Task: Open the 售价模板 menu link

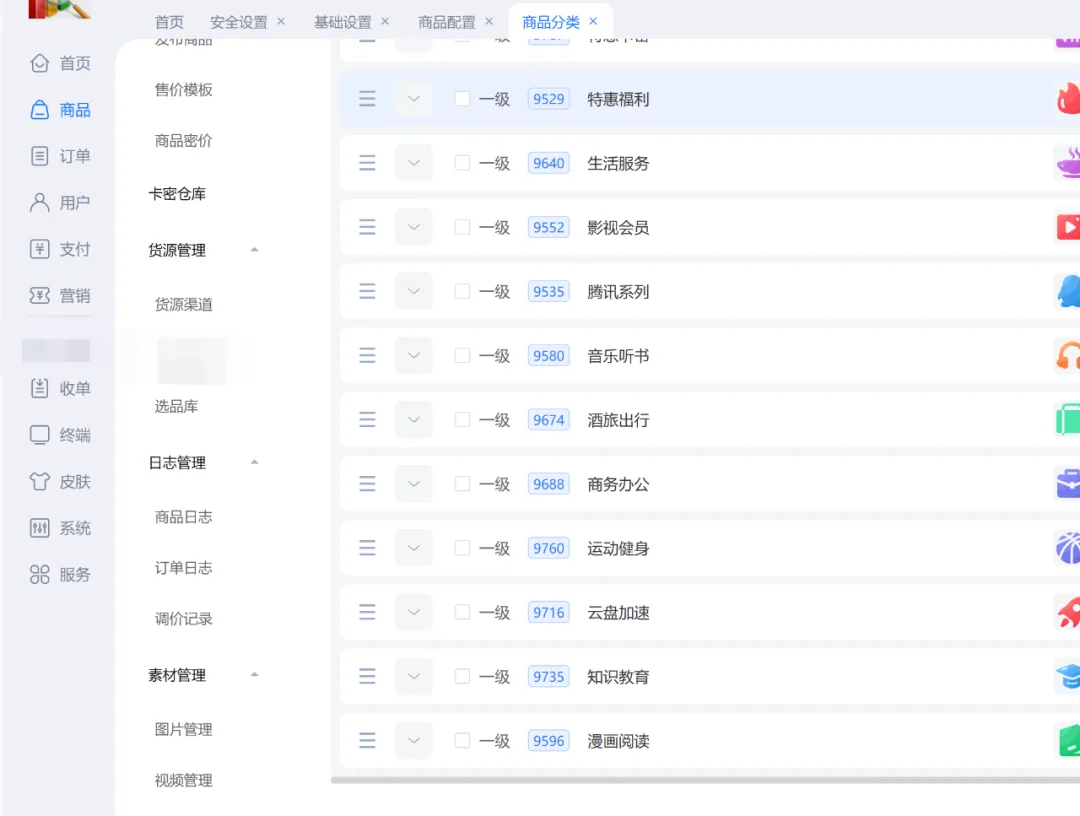Action: (x=183, y=90)
